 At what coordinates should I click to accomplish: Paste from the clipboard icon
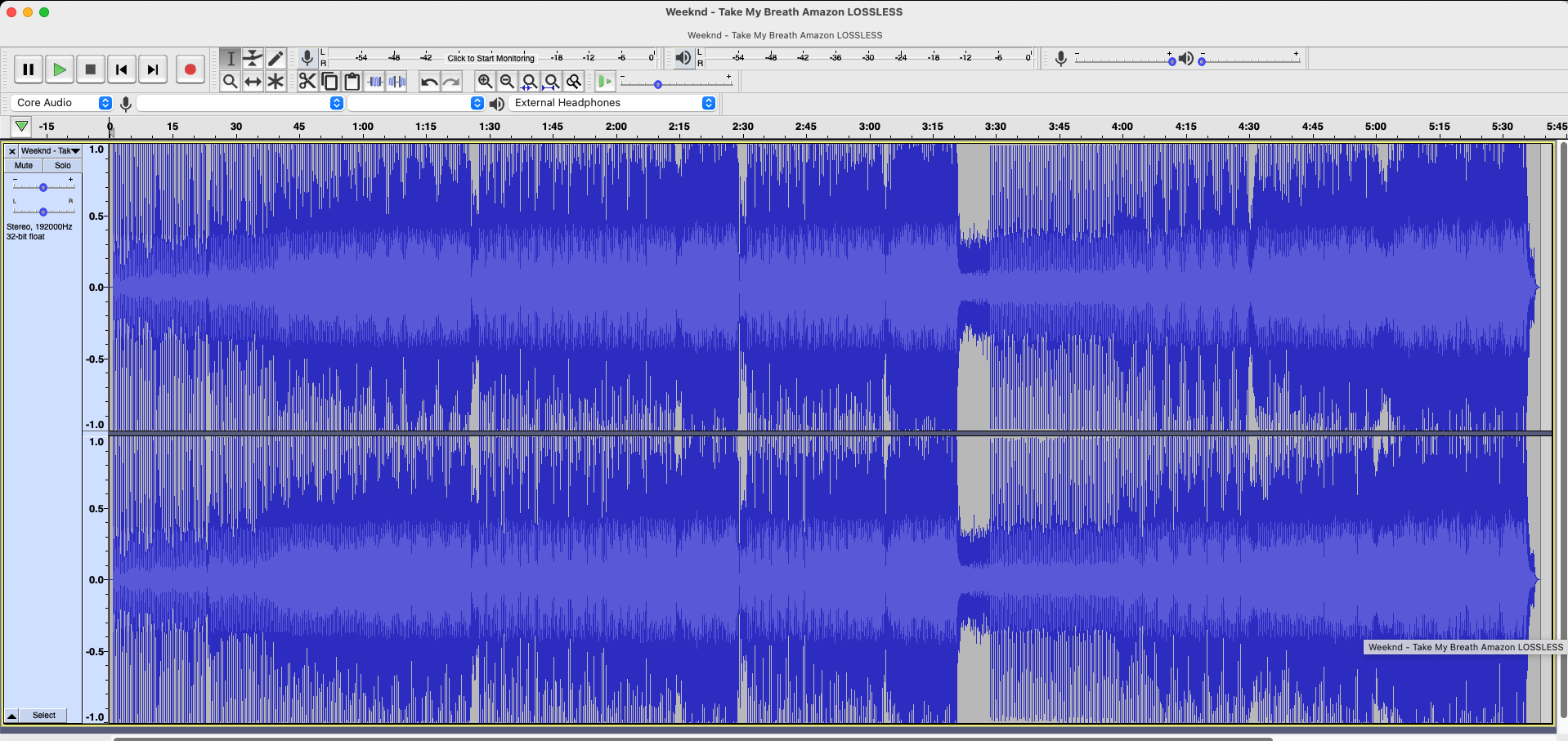(352, 81)
